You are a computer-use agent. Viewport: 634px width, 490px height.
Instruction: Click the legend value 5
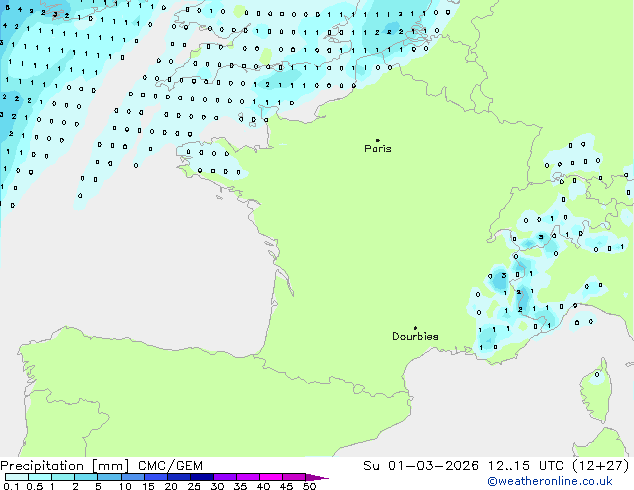(98, 486)
